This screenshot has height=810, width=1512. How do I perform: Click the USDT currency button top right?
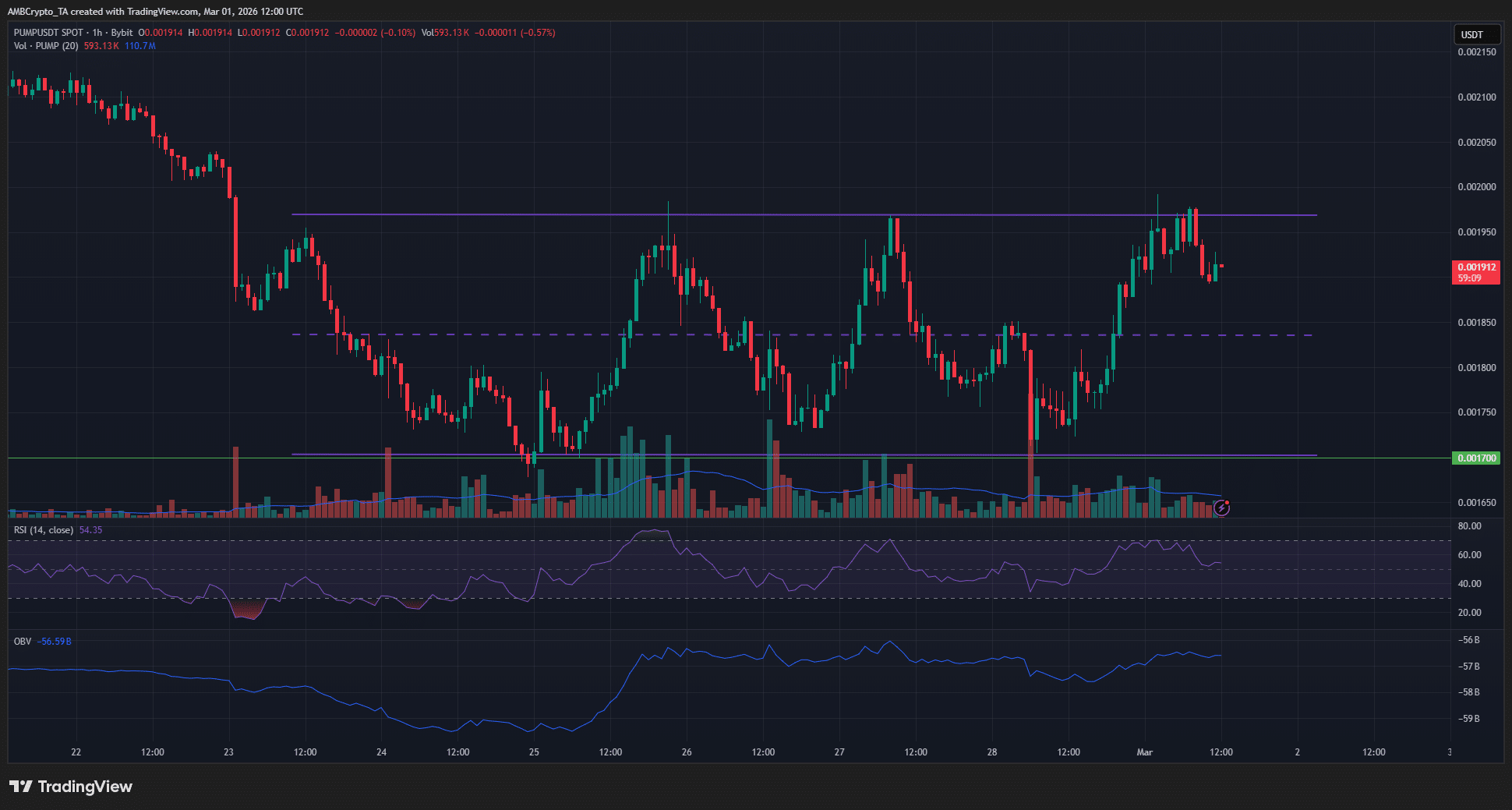1477,34
